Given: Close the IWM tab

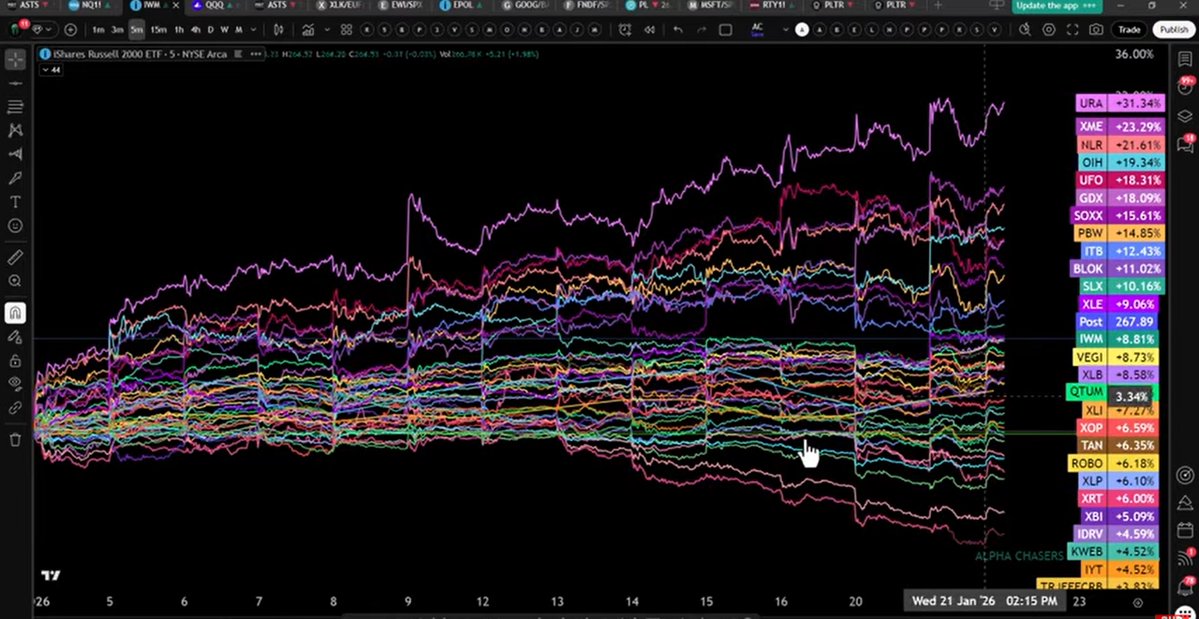Looking at the screenshot, I should [x=176, y=5].
